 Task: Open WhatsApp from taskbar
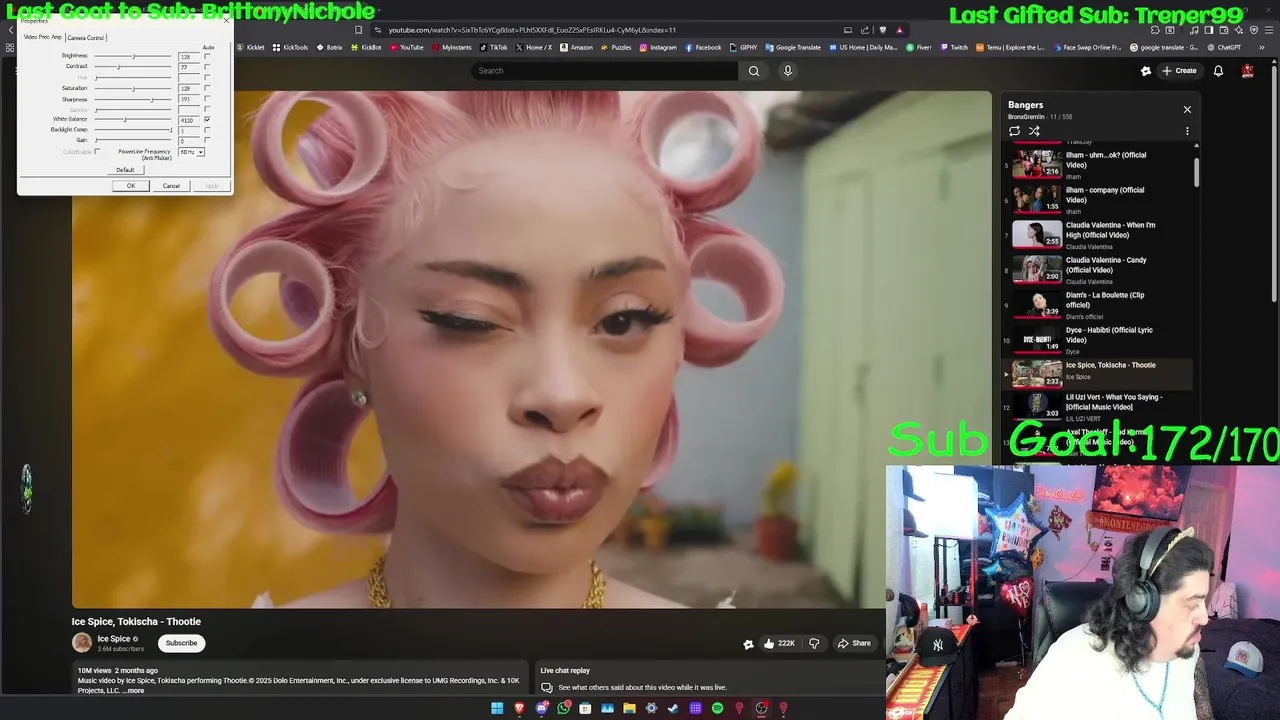click(564, 708)
